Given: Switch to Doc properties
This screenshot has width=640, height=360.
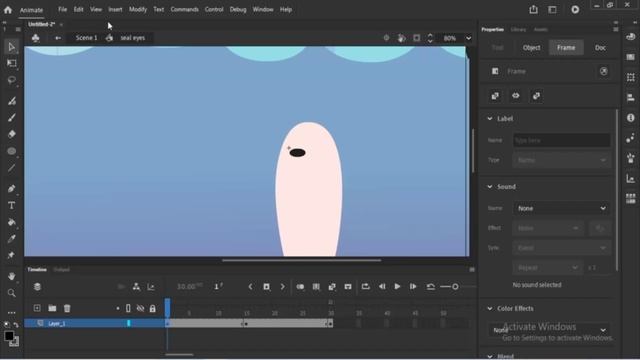Looking at the screenshot, I should [600, 48].
